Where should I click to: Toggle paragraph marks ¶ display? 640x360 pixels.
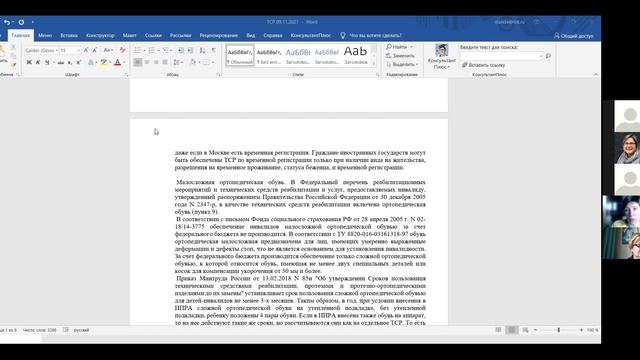213,50
